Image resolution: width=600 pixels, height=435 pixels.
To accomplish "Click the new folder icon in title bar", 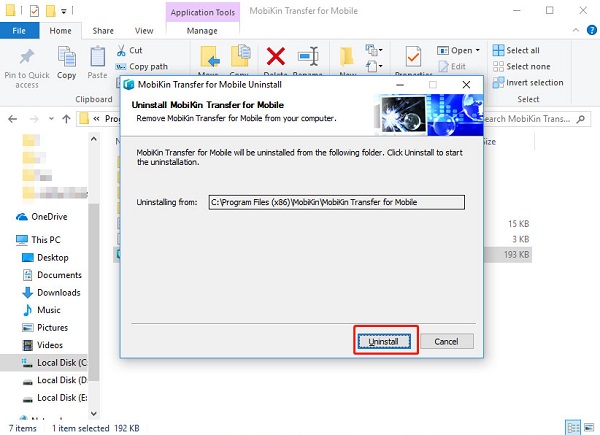I will pos(51,11).
